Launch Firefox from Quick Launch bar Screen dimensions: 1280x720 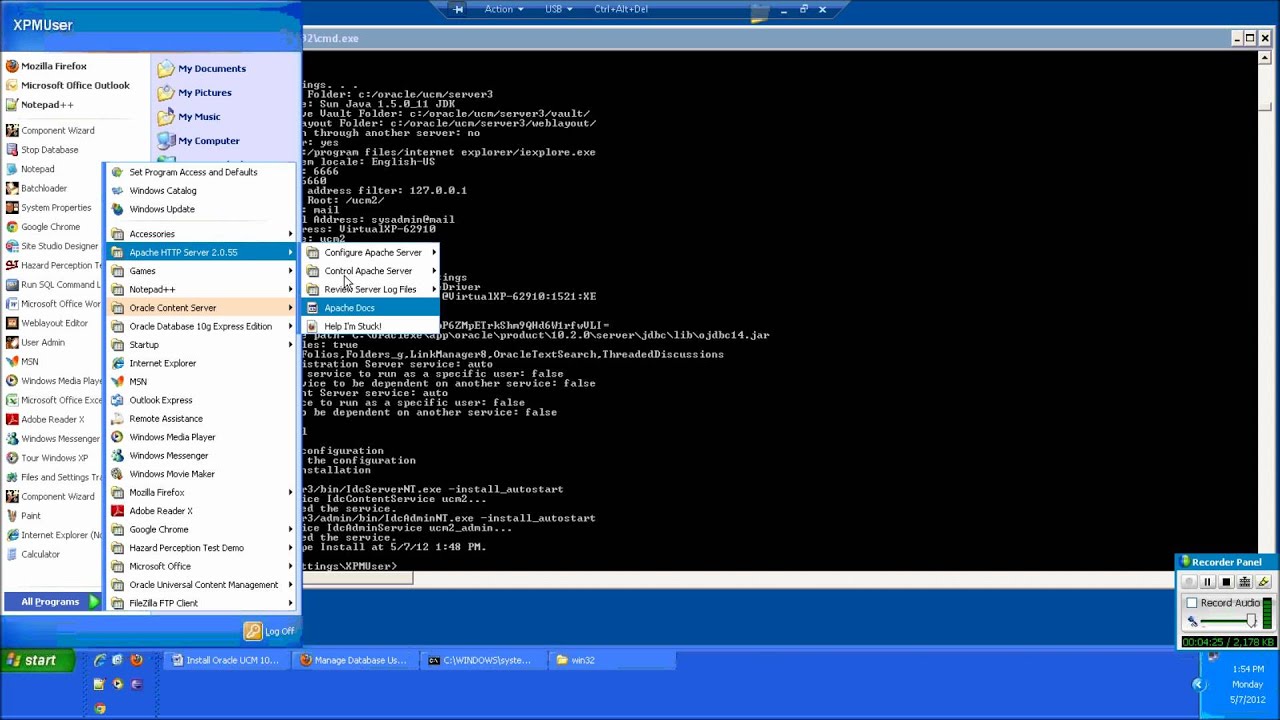click(x=136, y=660)
